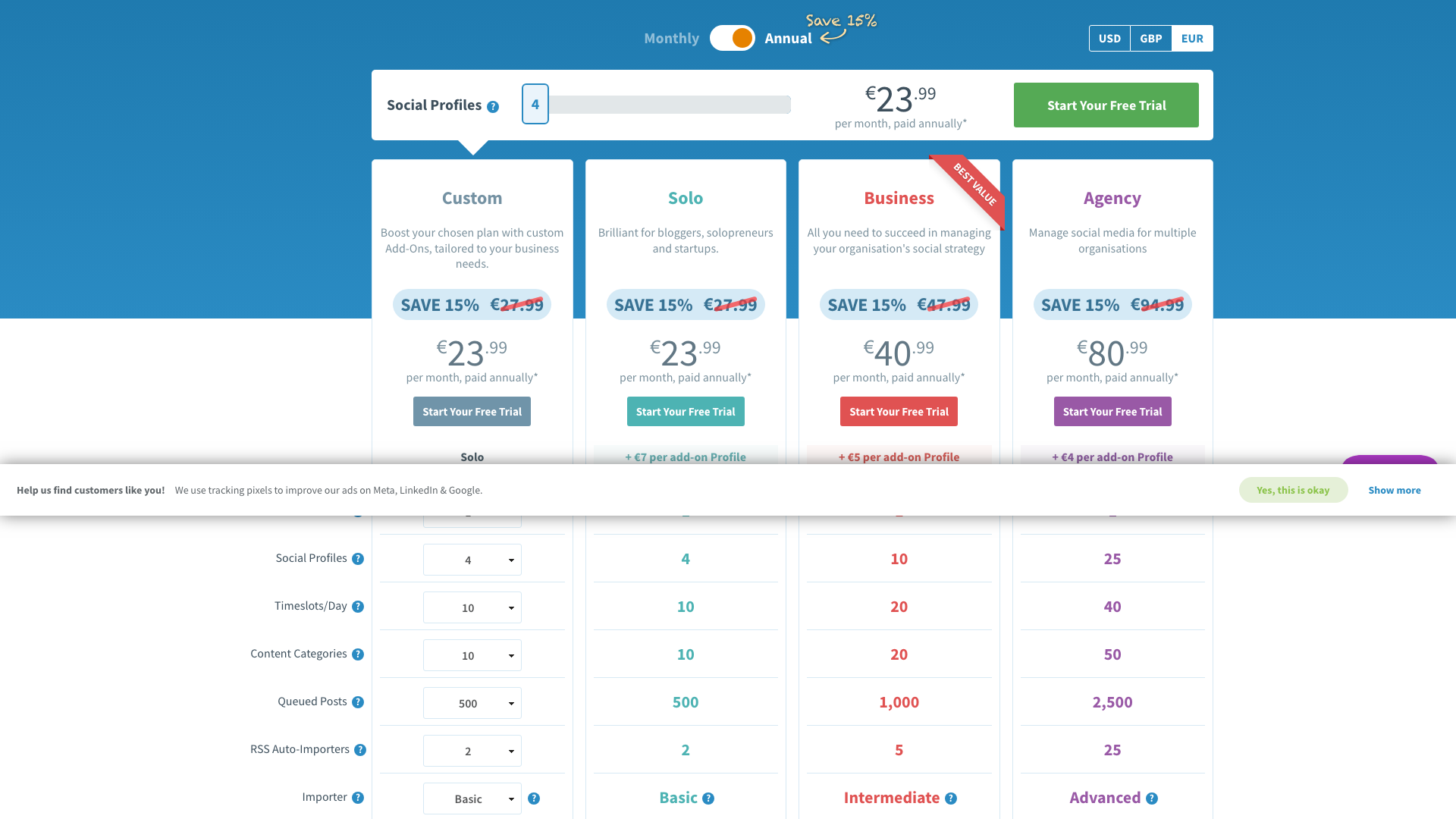The image size is (1456, 819).
Task: Click the help icon beside Importer
Action: coord(359,798)
